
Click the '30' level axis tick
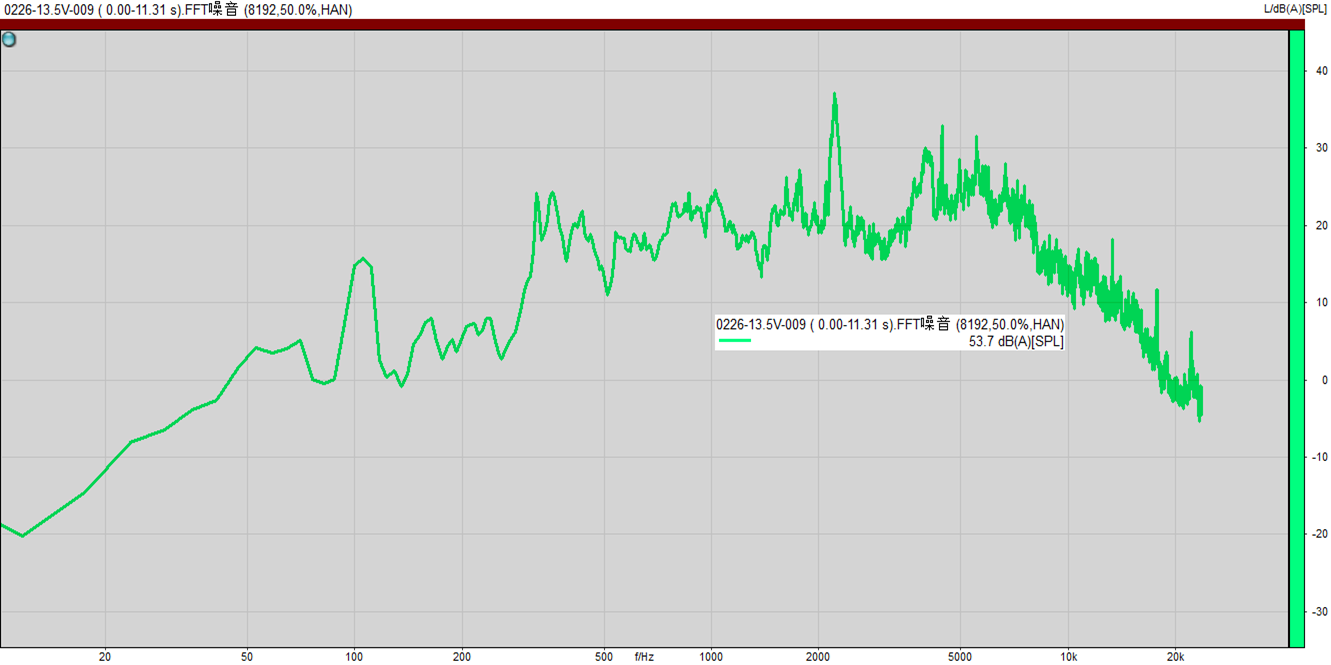[1321, 148]
